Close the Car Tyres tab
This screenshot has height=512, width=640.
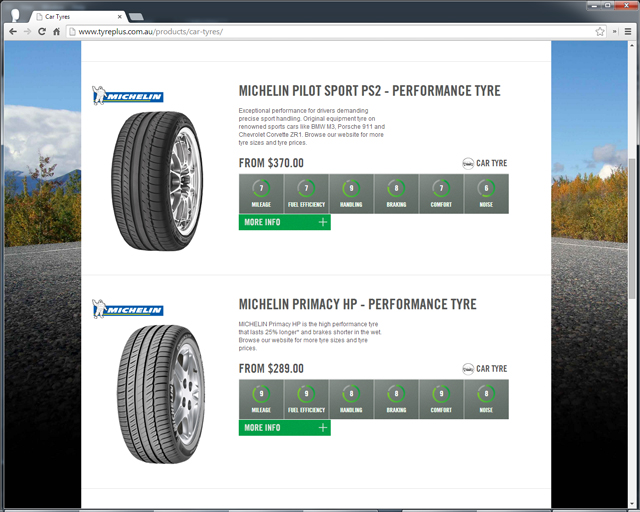(x=120, y=17)
